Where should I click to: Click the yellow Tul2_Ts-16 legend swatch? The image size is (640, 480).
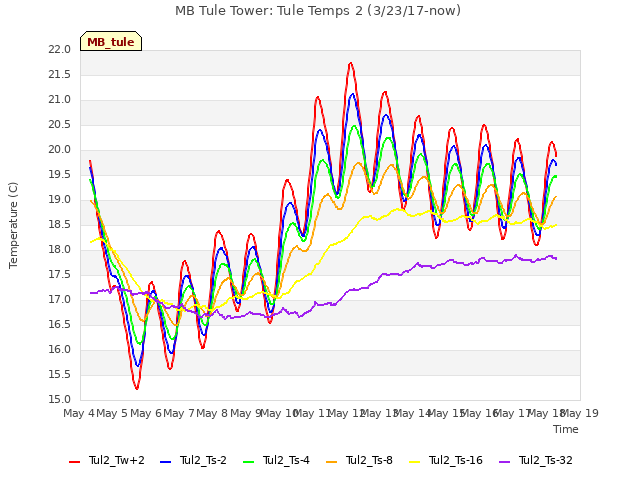(415, 462)
